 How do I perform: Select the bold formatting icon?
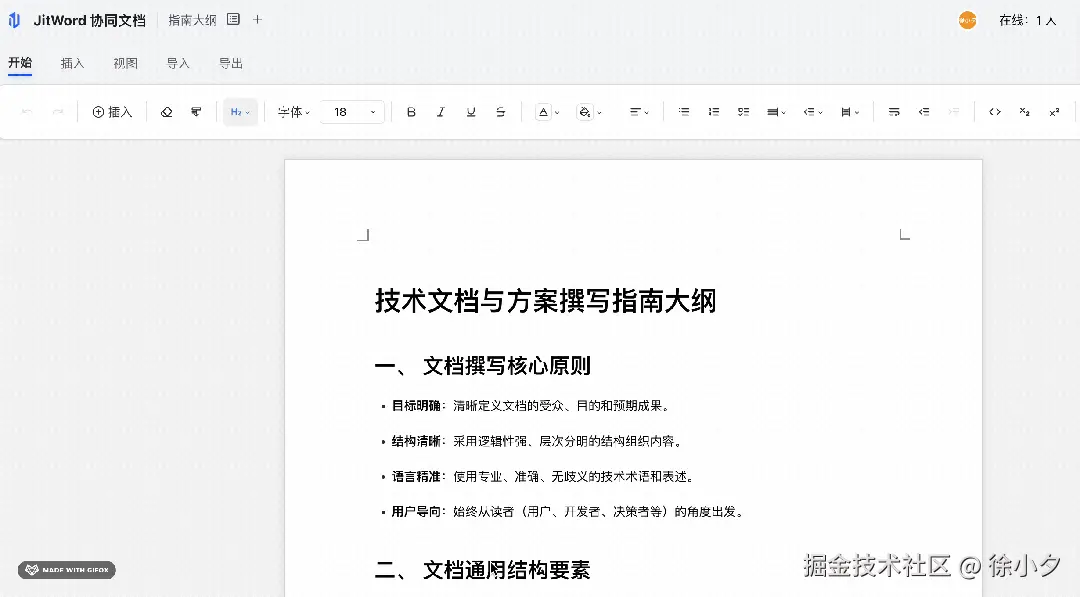(x=410, y=112)
